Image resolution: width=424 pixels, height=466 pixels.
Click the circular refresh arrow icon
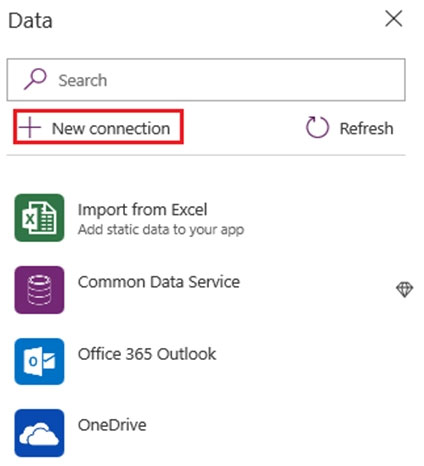click(317, 127)
